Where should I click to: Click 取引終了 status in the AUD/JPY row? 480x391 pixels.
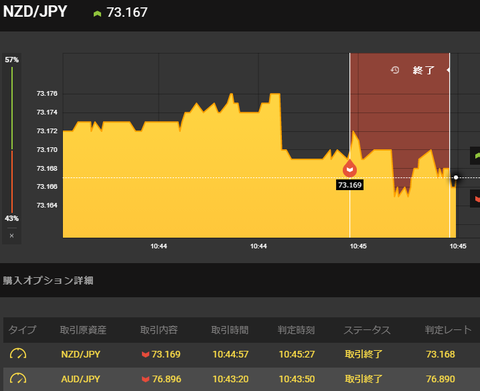tap(364, 379)
